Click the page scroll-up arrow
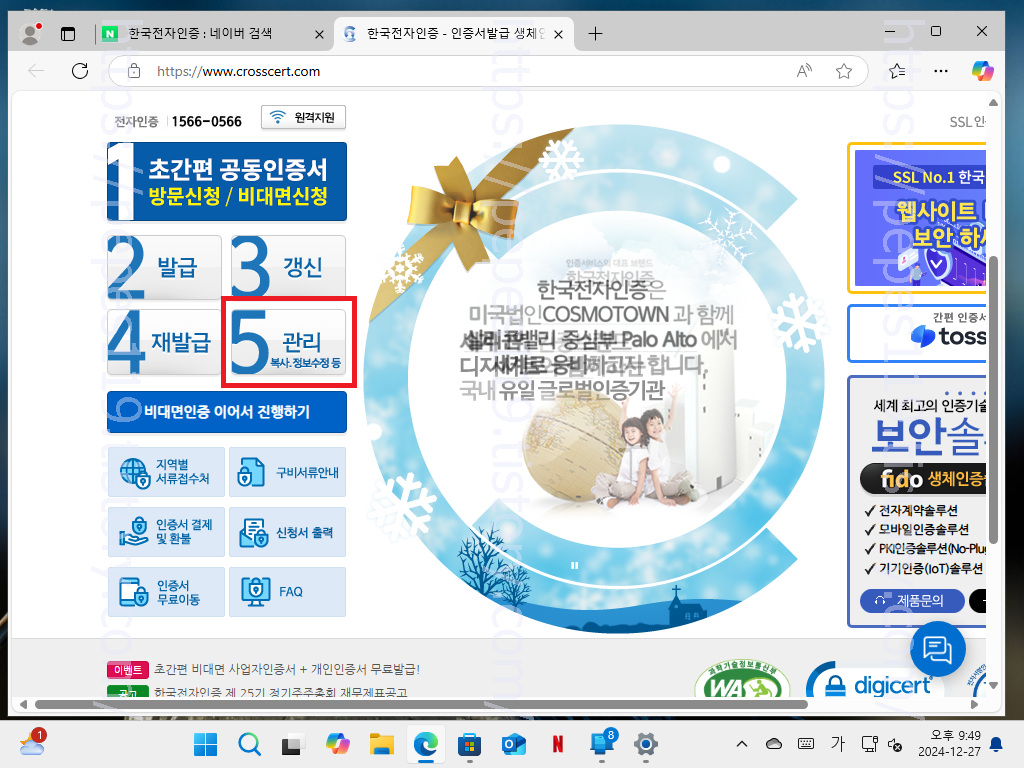The image size is (1024, 768). coord(993,103)
